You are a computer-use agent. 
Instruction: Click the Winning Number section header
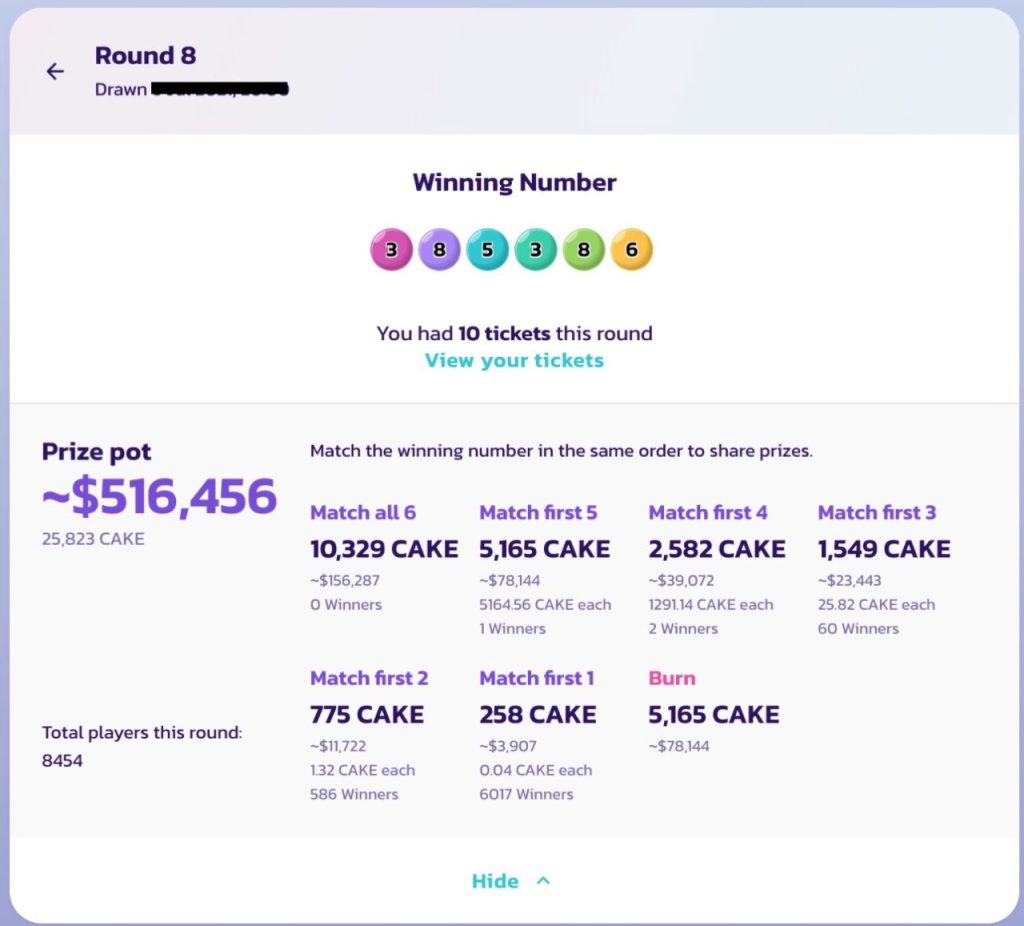(x=515, y=182)
